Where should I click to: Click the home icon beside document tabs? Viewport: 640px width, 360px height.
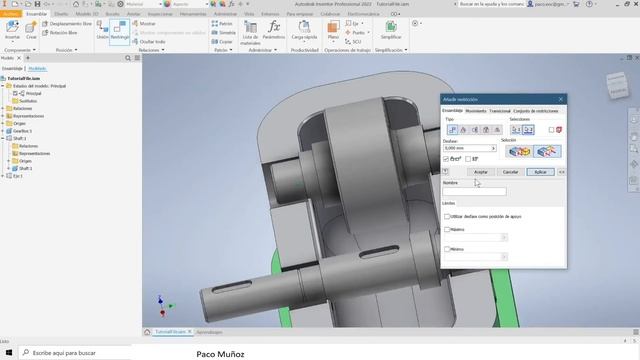[147, 332]
